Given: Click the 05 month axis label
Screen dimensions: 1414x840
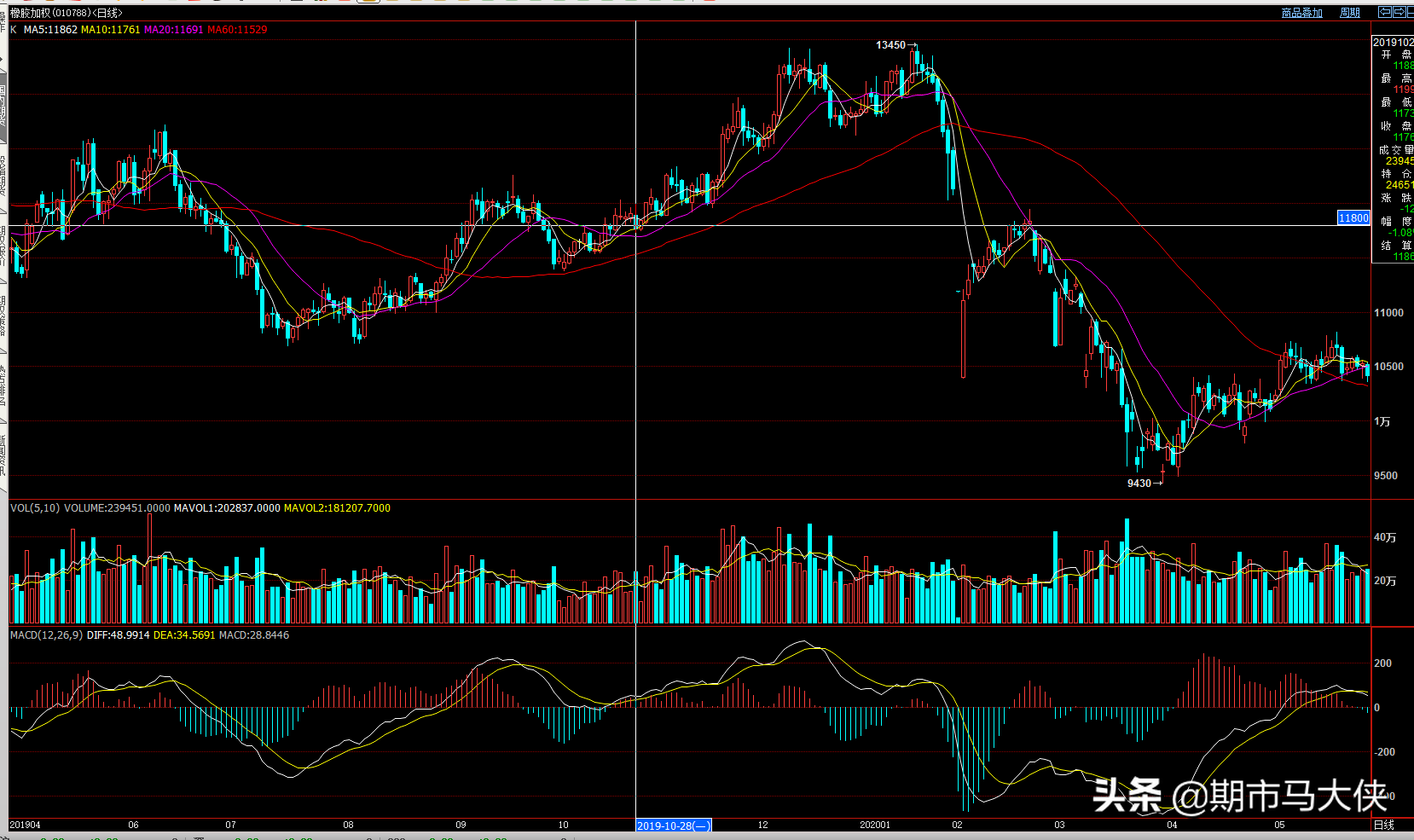Looking at the screenshot, I should (1279, 825).
